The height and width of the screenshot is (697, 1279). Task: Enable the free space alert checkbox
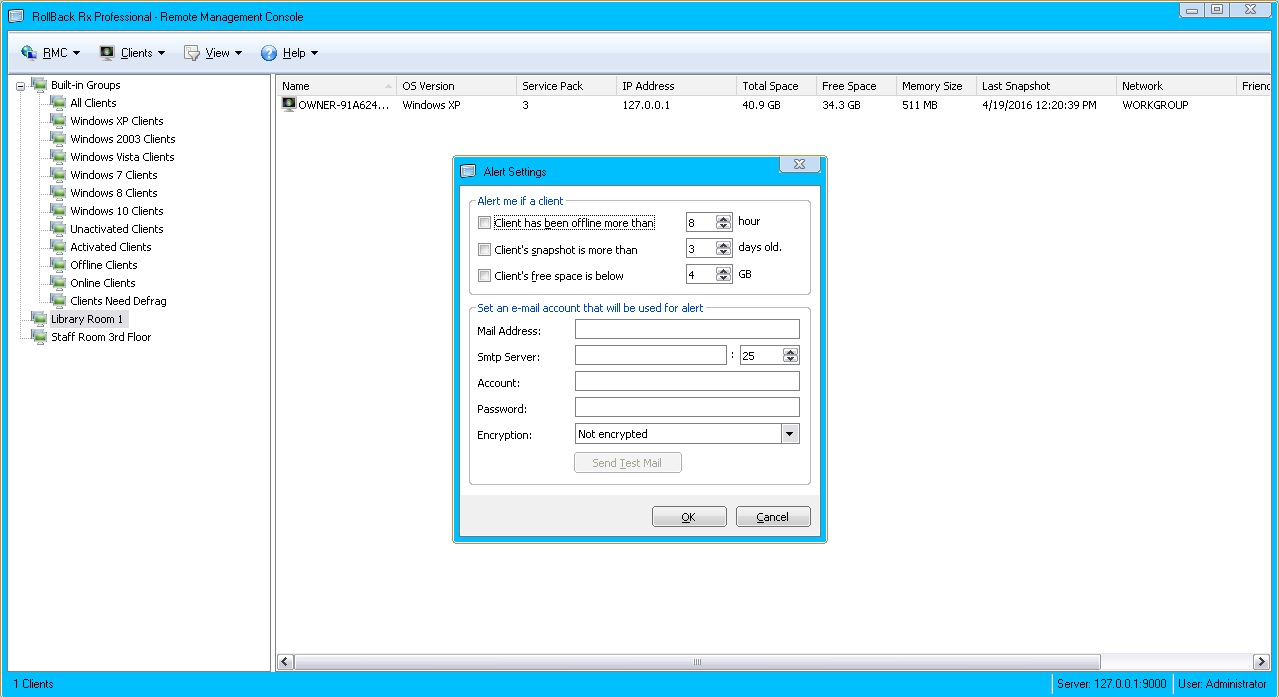(485, 276)
